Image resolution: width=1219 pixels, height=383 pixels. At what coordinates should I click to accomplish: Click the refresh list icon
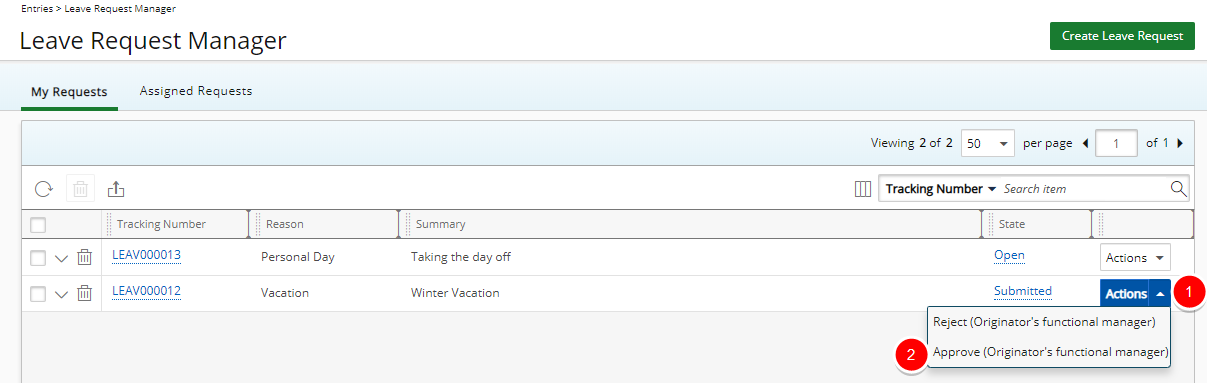click(43, 189)
